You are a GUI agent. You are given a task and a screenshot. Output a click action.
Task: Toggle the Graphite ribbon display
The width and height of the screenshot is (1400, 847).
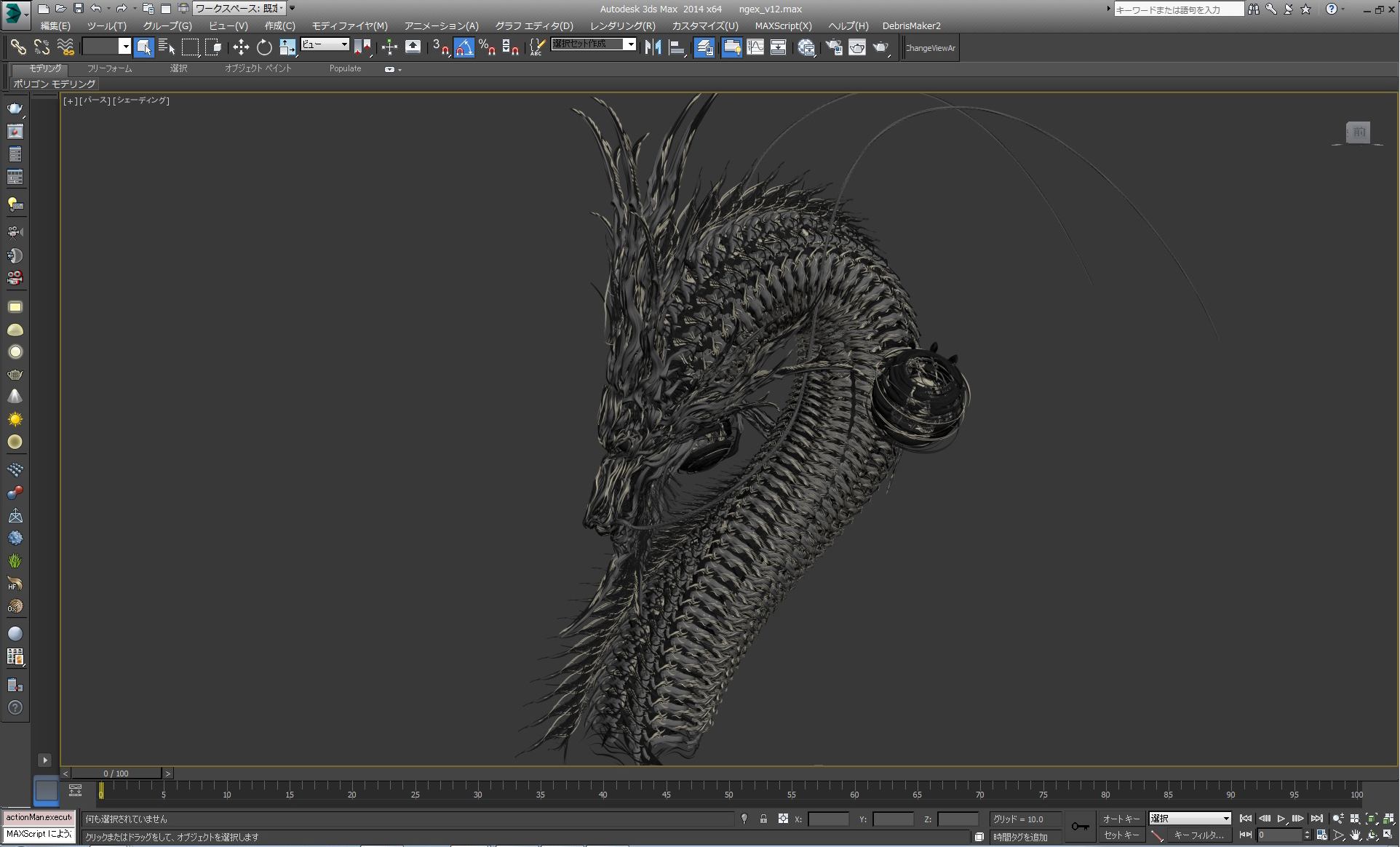pos(732,47)
